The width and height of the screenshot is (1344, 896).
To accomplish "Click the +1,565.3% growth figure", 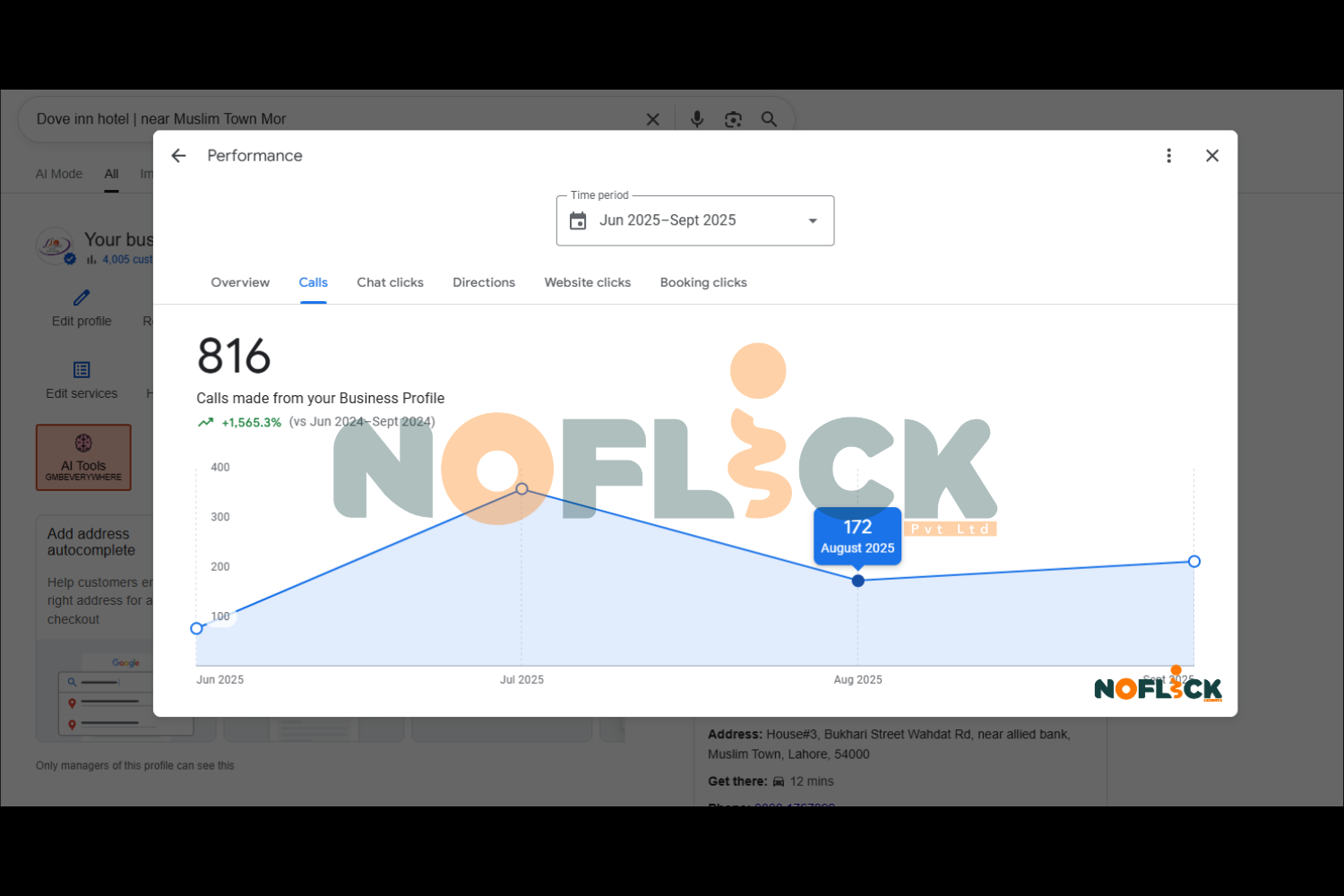I will (252, 422).
